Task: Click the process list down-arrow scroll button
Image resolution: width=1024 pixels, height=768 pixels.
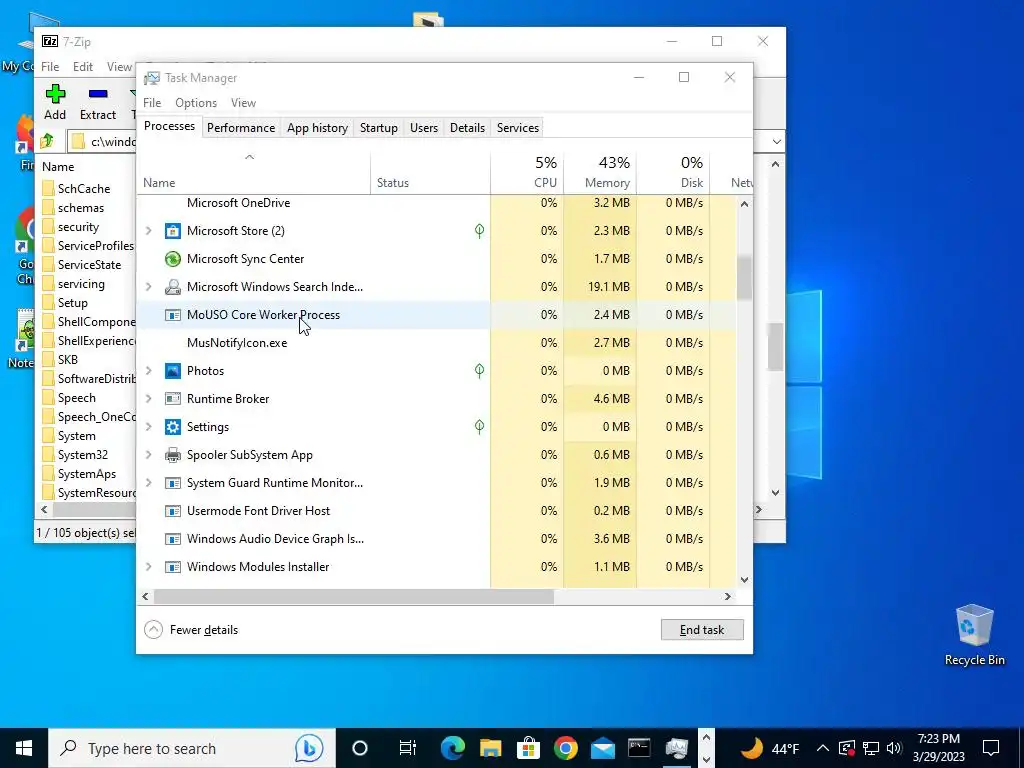Action: tap(744, 580)
